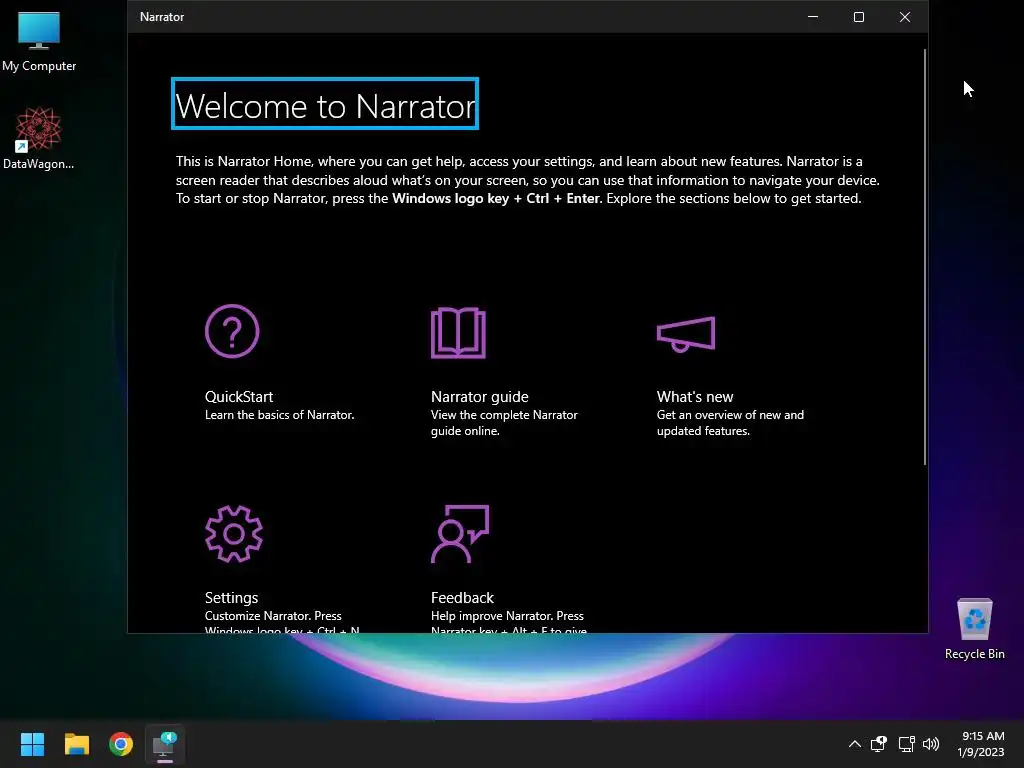Select the My Computer desktop icon
The image size is (1024, 768).
39,42
